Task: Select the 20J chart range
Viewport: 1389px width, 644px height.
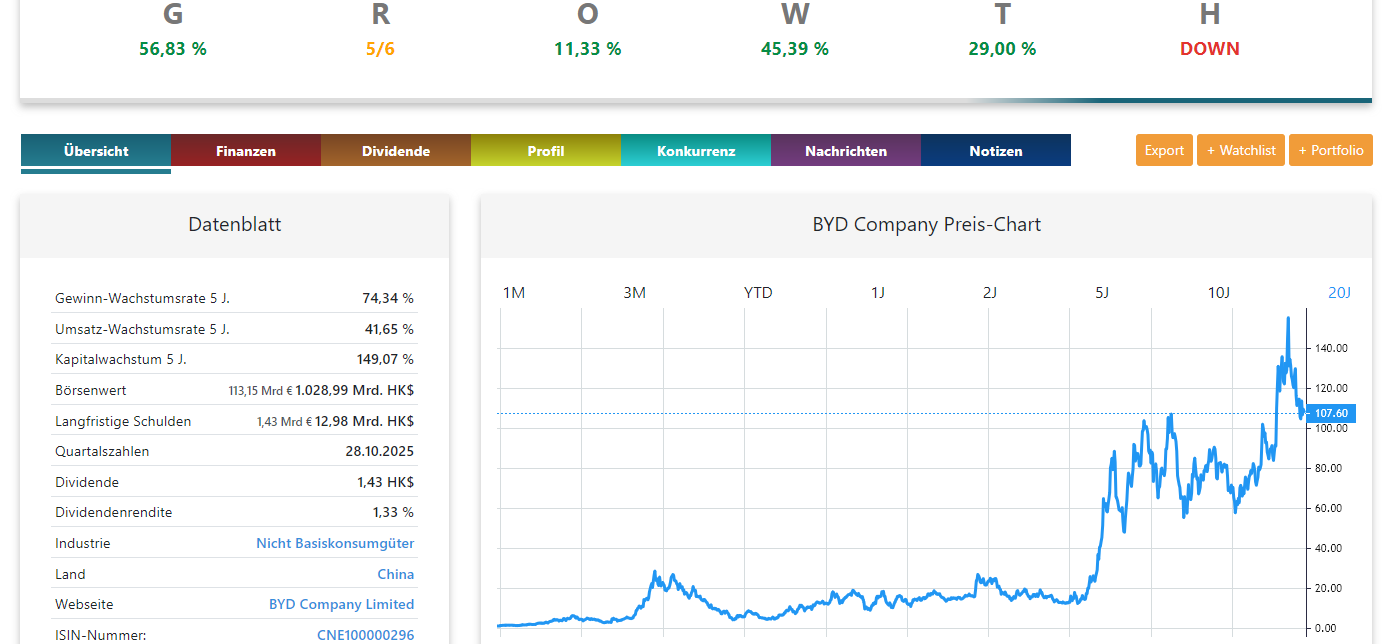Action: 1339,293
